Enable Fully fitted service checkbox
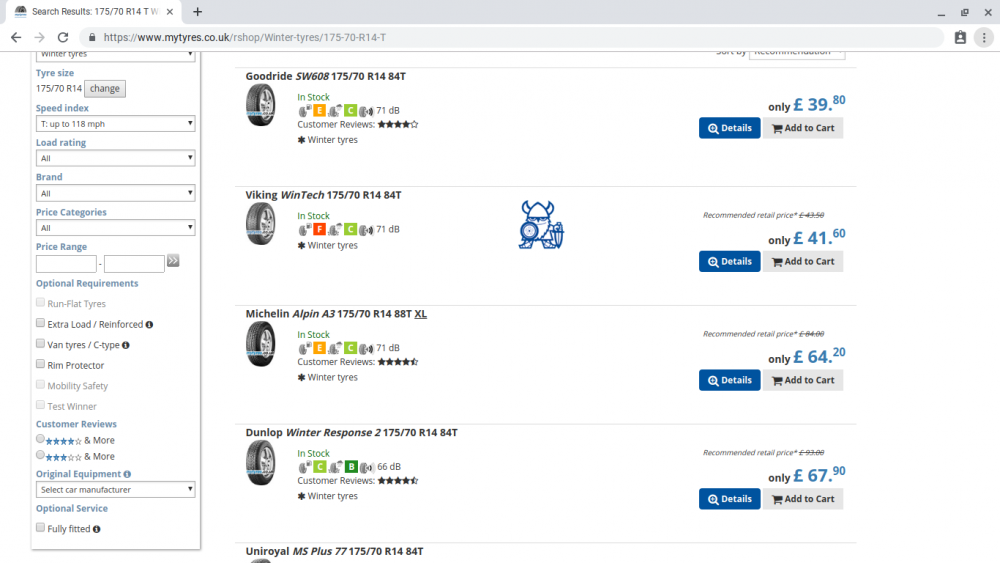The width and height of the screenshot is (1000, 563). pos(40,527)
